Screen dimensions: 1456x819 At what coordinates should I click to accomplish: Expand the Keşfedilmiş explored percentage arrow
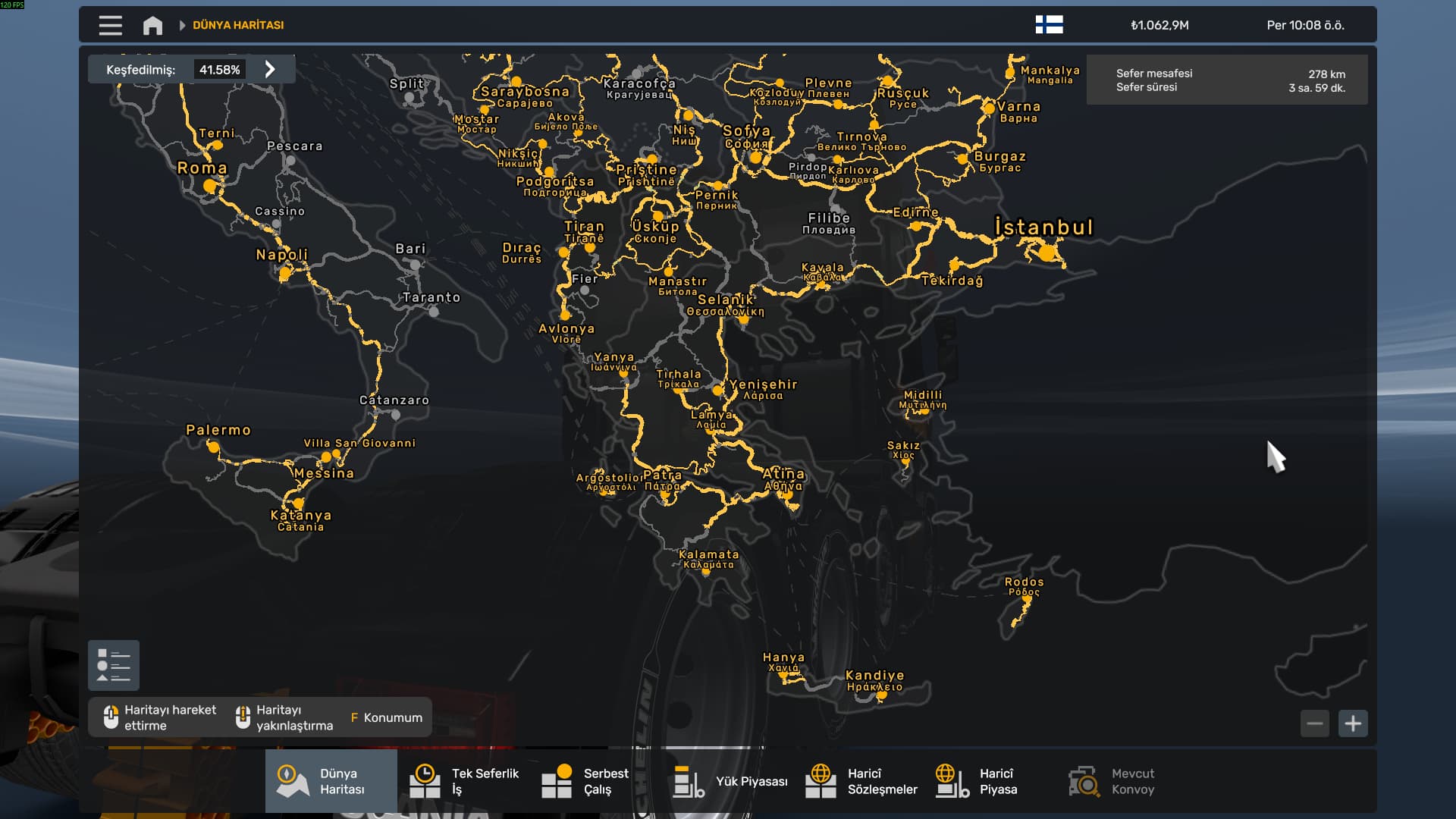click(x=270, y=70)
